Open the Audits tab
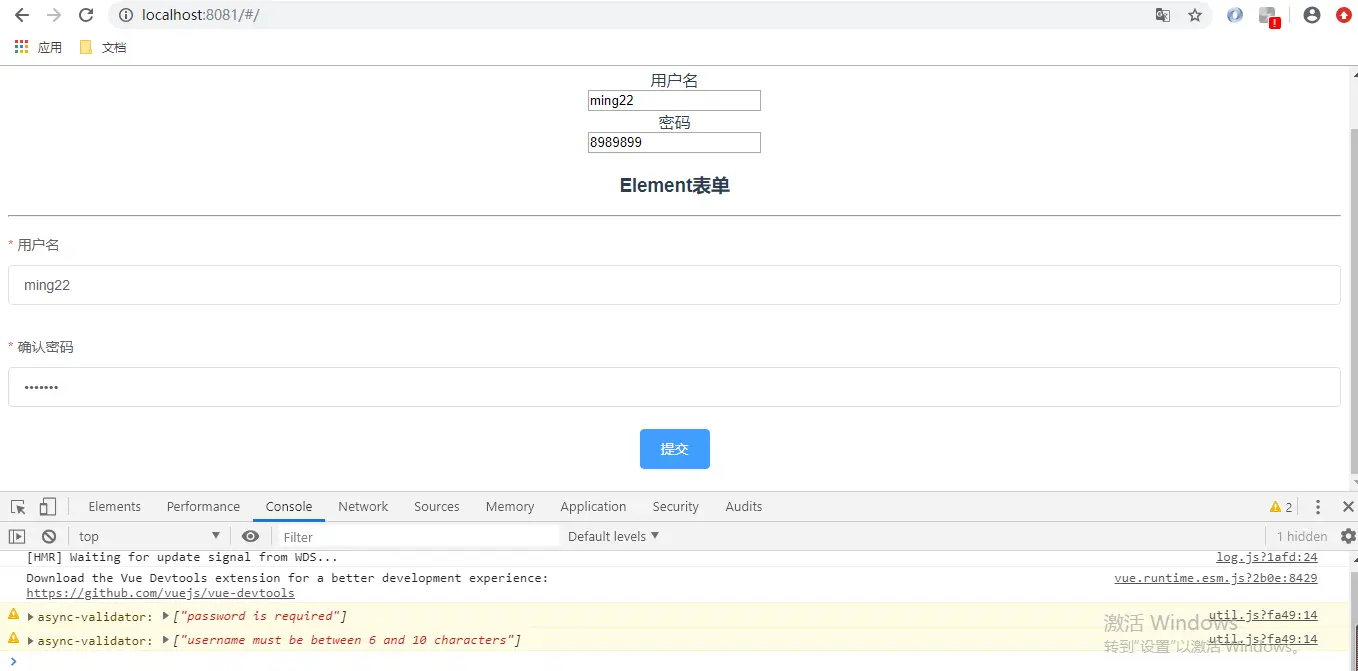 click(744, 507)
